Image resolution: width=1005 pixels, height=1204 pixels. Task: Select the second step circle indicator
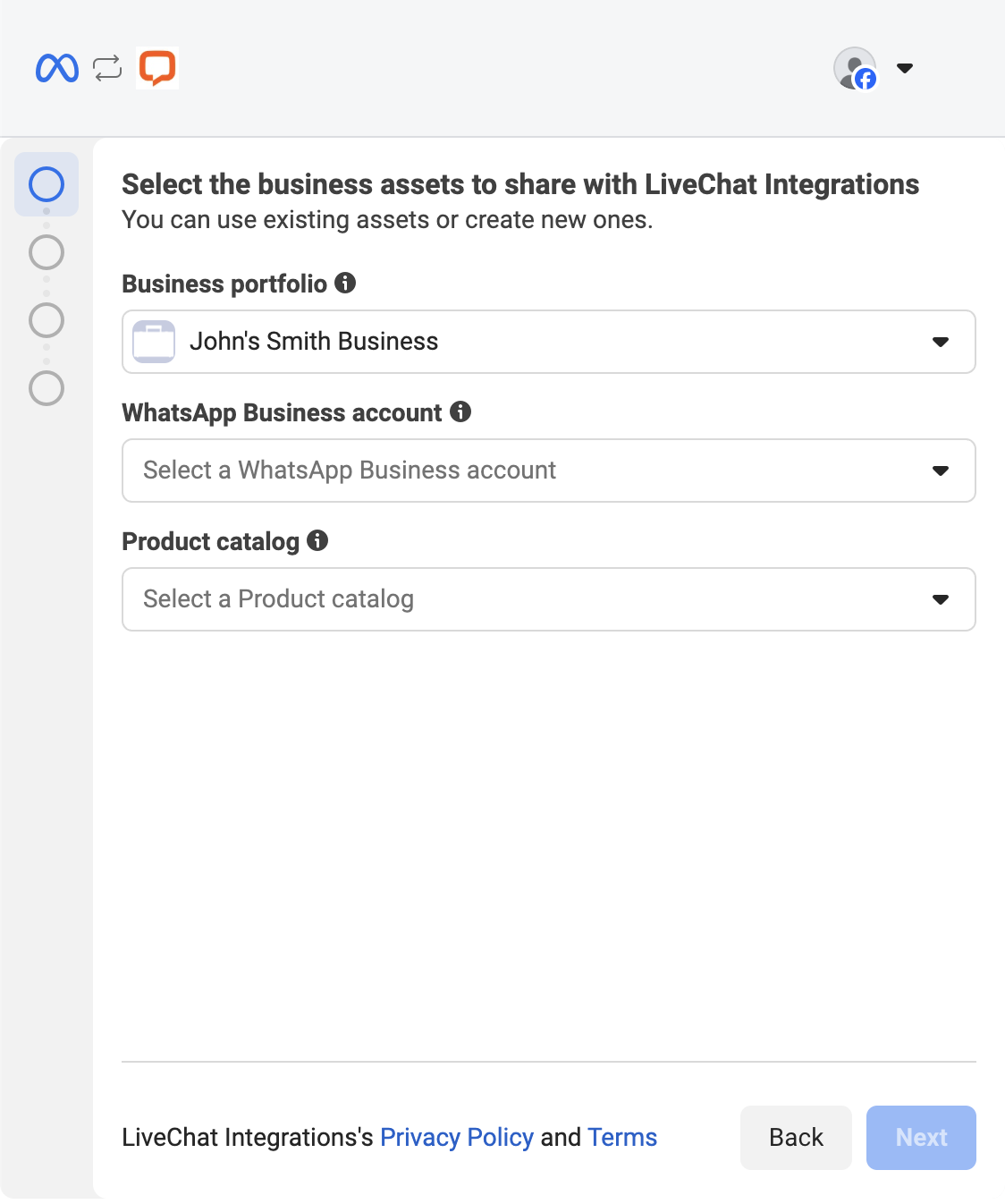click(x=46, y=252)
